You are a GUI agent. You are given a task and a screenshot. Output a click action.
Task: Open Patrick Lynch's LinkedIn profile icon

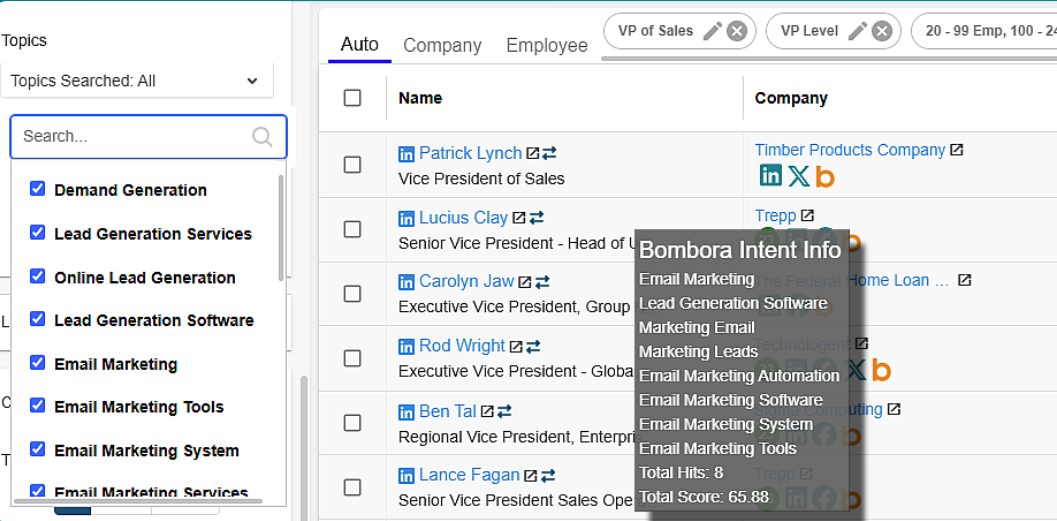[406, 154]
